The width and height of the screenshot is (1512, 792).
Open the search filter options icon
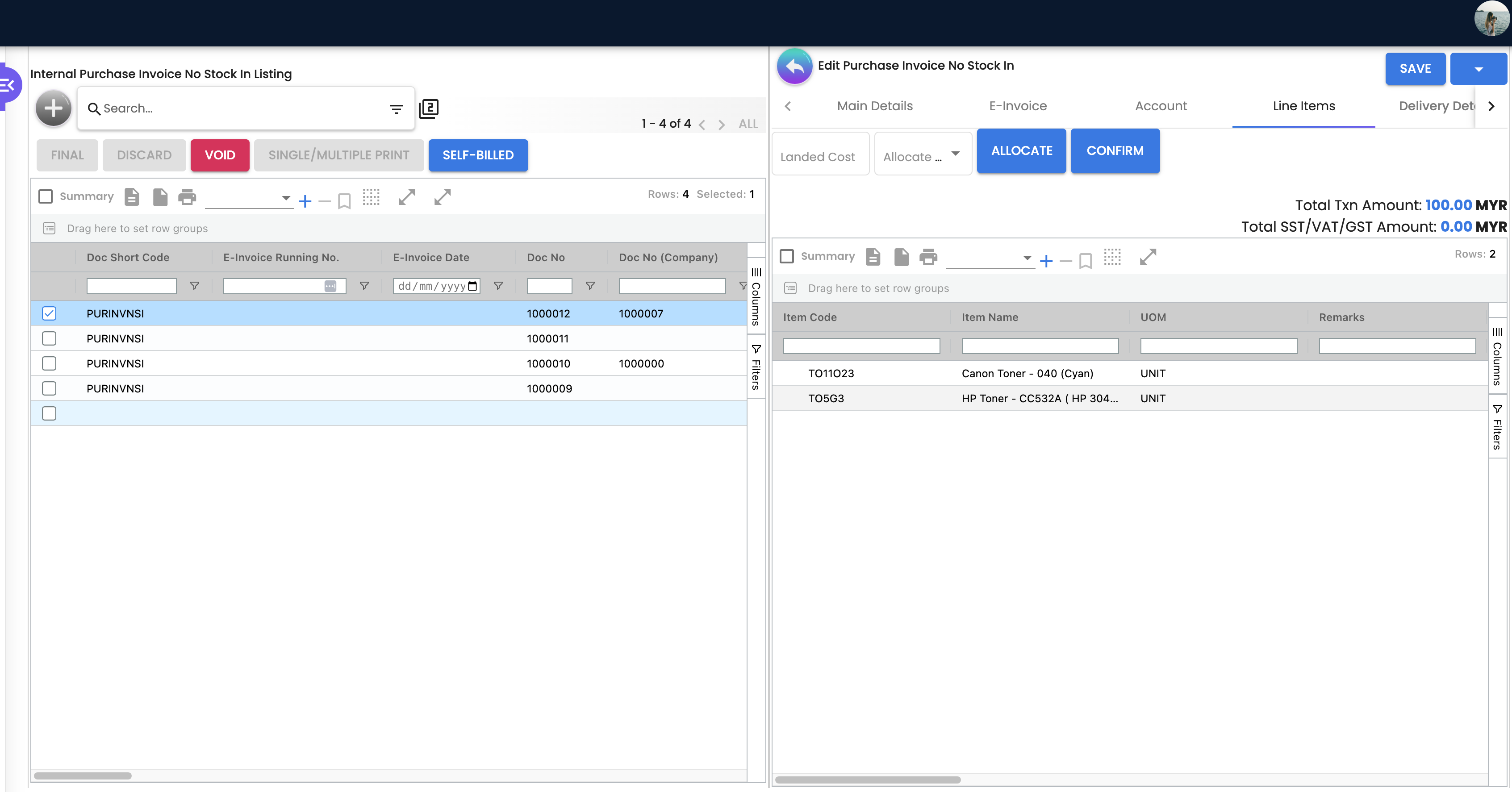pos(396,108)
